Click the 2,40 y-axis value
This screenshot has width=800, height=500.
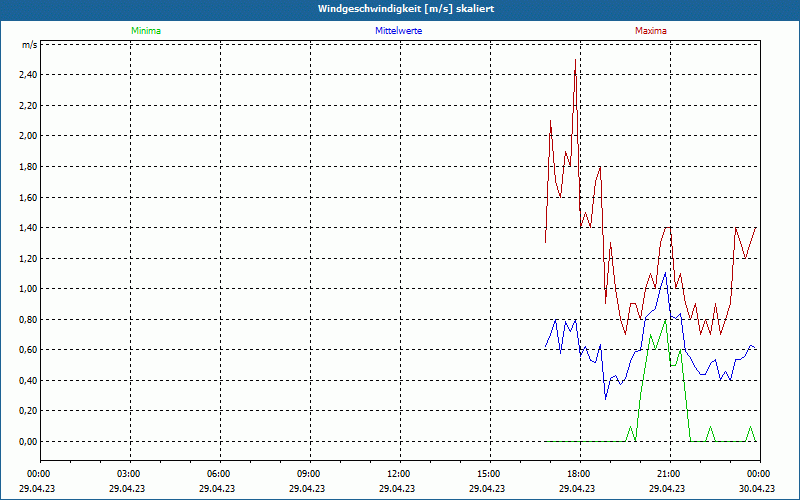pos(28,75)
